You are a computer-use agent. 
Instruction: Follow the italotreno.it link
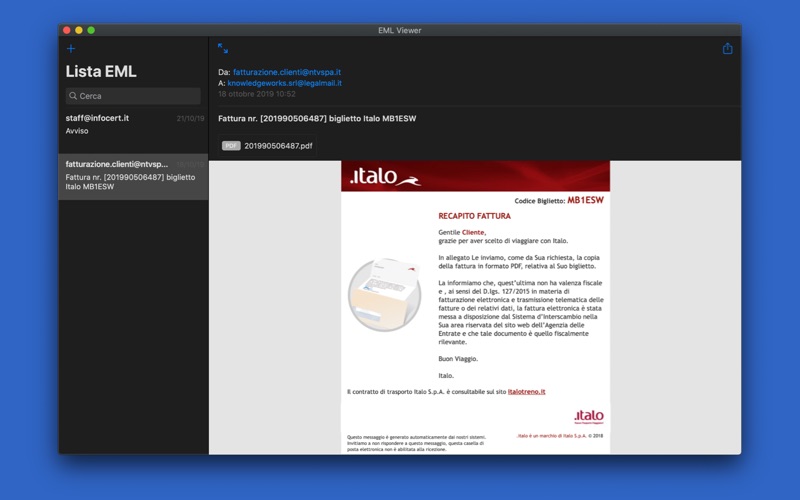pyautogui.click(x=527, y=392)
